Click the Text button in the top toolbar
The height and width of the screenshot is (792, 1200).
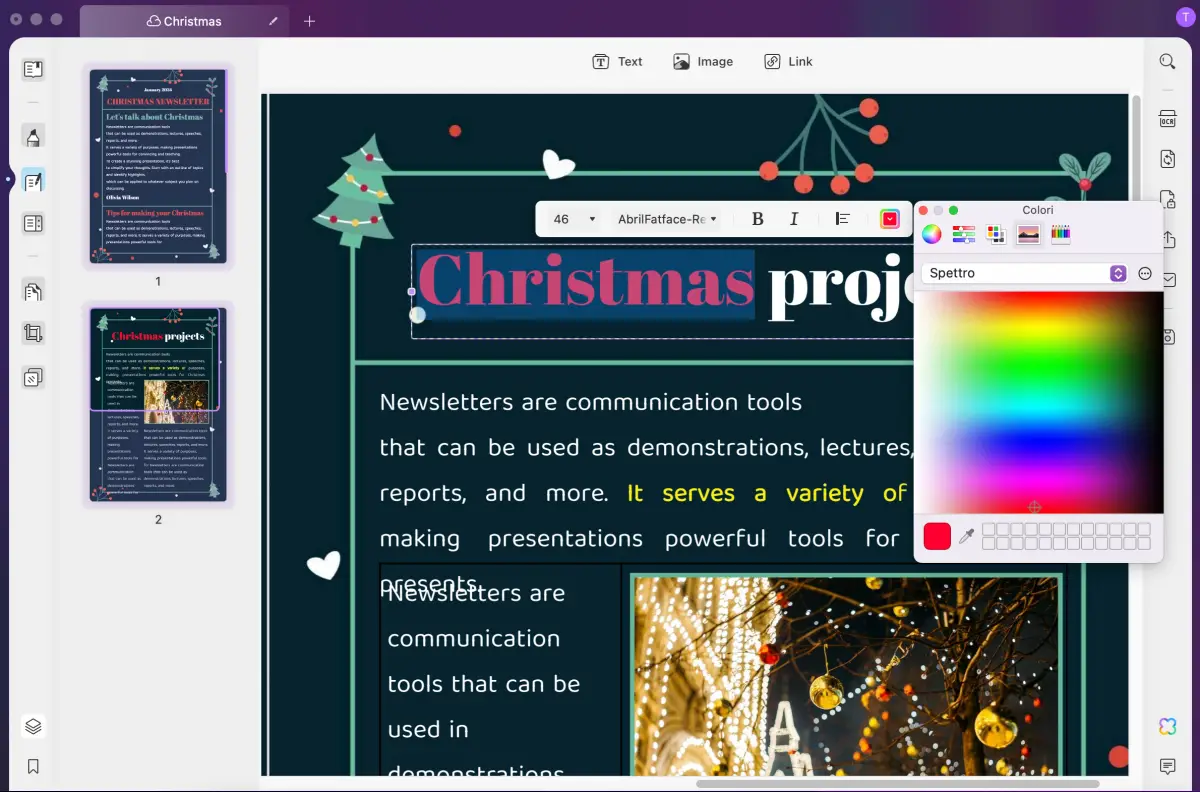coord(617,62)
